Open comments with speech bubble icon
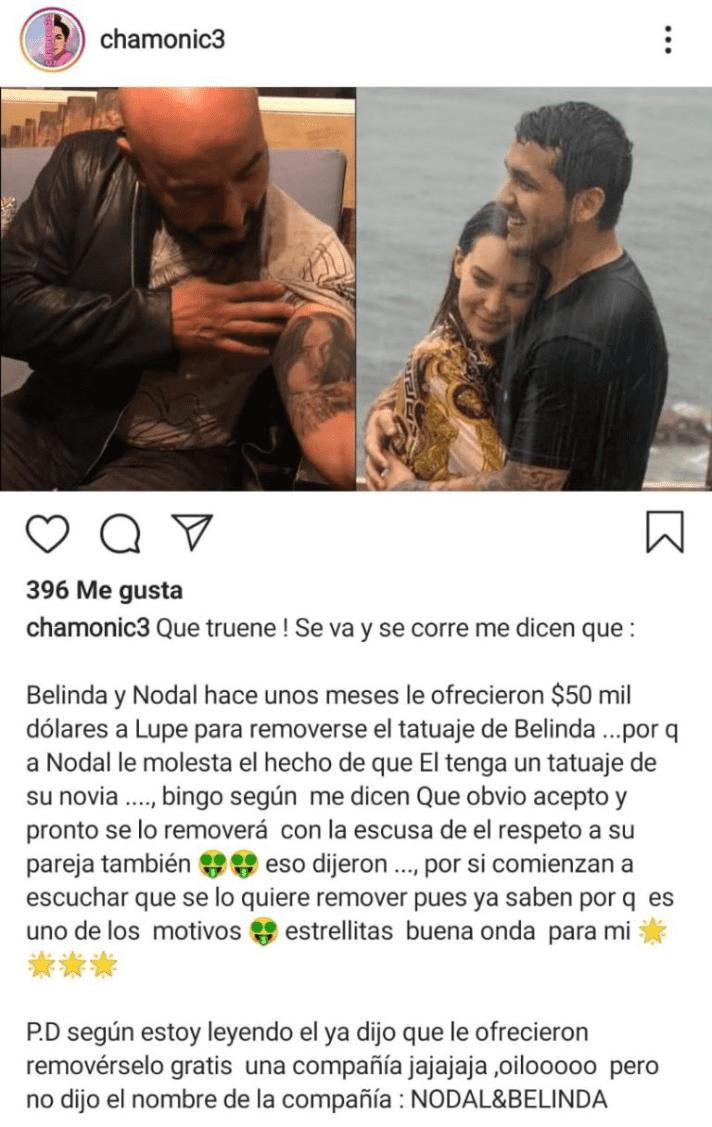The width and height of the screenshot is (712, 1127). 120,533
